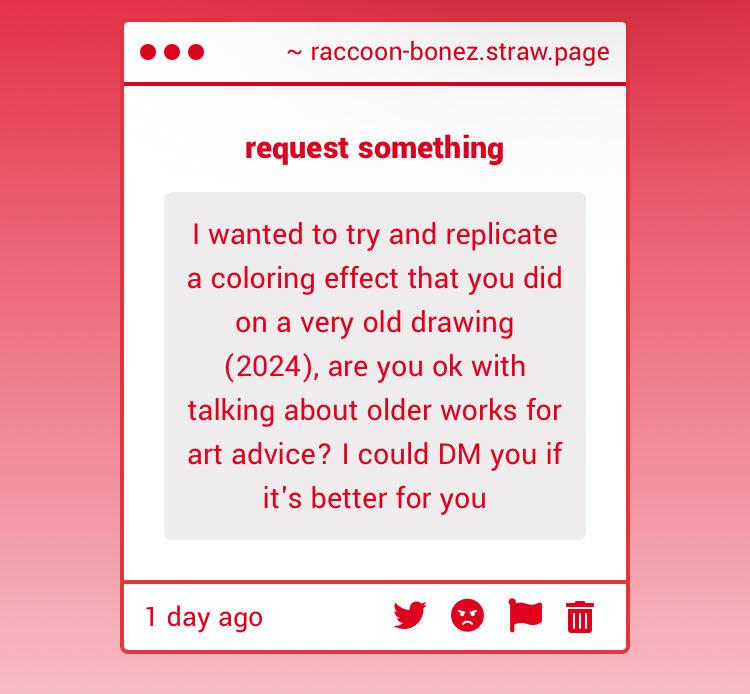Viewport: 750px width, 694px height.
Task: Select the rightmost of the three red dots
Action: tap(196, 52)
